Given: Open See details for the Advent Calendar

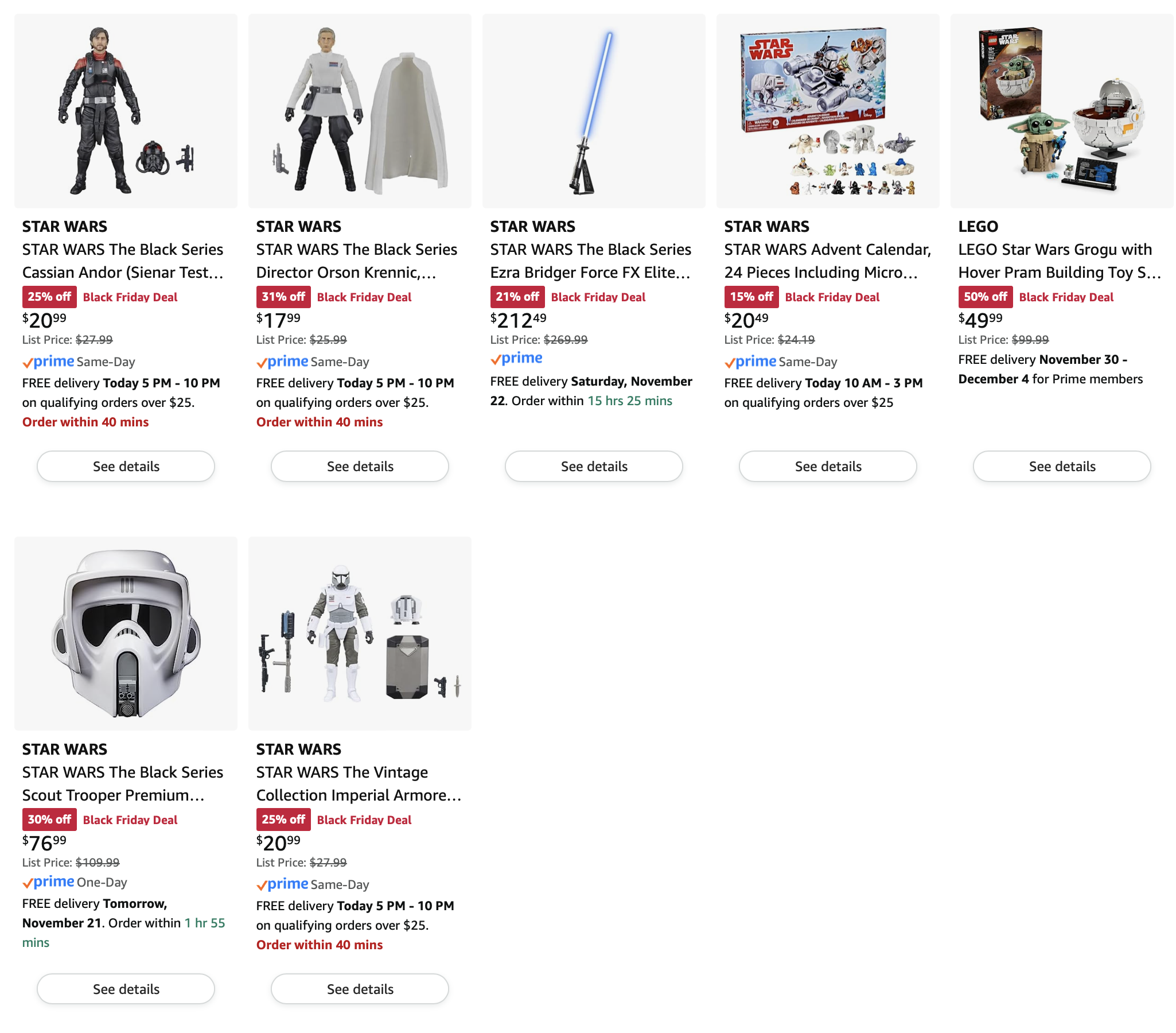Looking at the screenshot, I should [828, 466].
